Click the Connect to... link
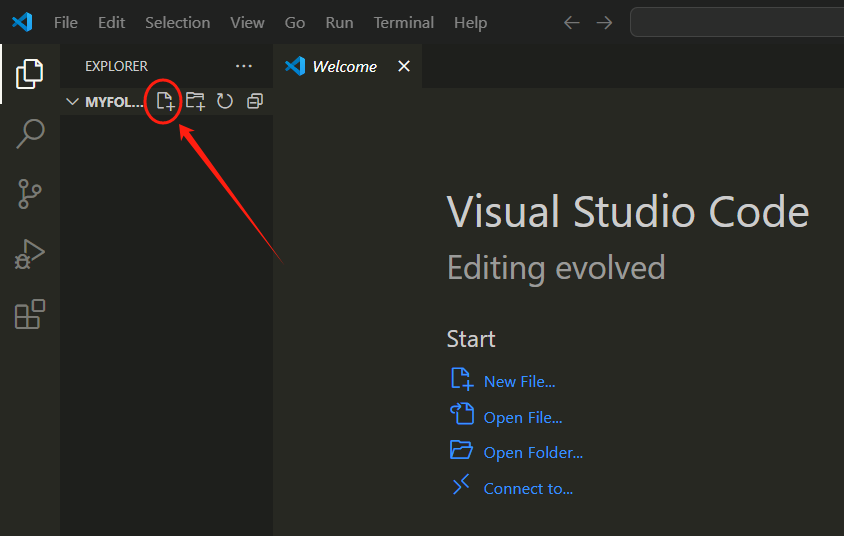The image size is (844, 536). tap(528, 489)
